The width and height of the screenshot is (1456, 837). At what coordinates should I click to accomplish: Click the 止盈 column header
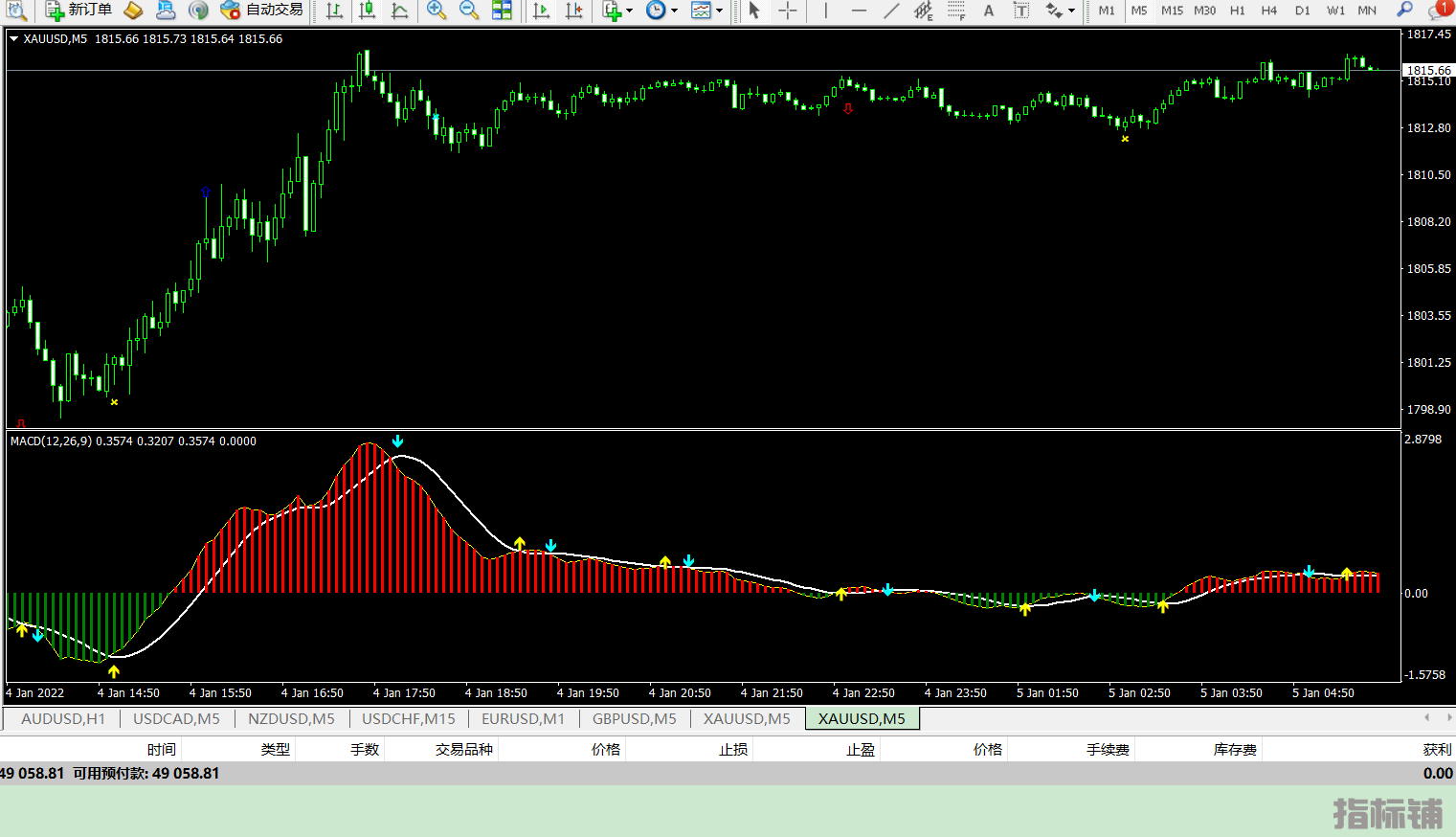click(x=861, y=749)
